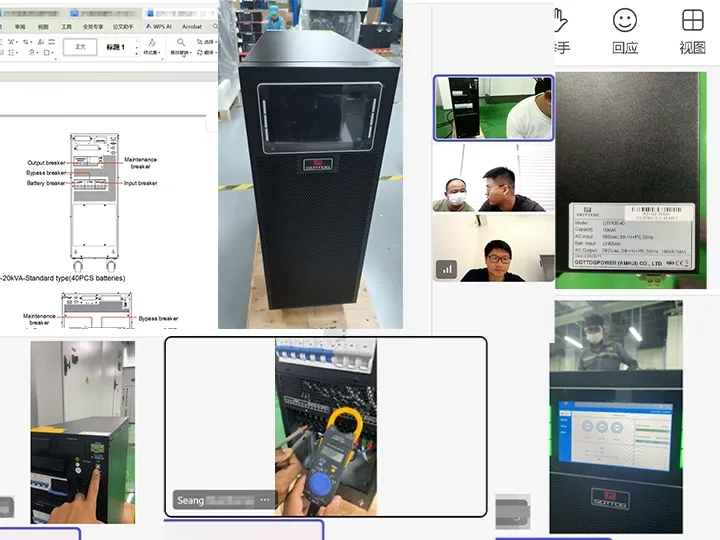This screenshot has width=720, height=540.
Task: Open the photo of UPS touchscreen display
Action: (616, 417)
